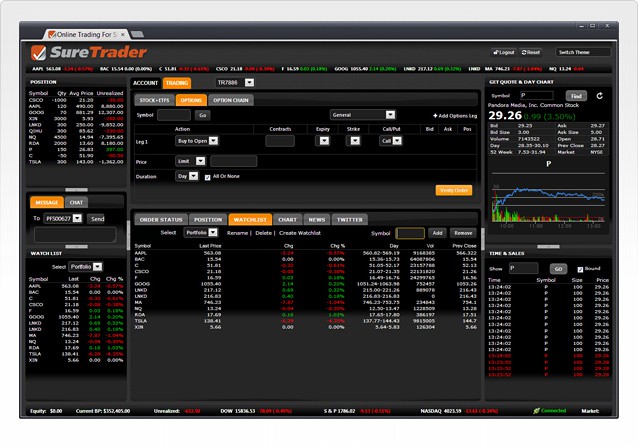Screen dimensions: 638x446
Task: Click the splitter handle below Position panel
Action: coord(76,190)
